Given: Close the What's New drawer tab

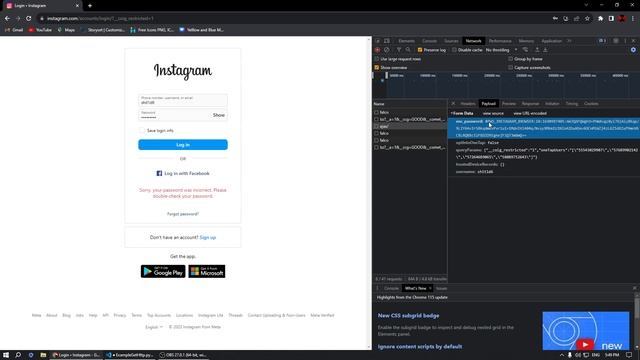Looking at the screenshot, I should [x=430, y=289].
